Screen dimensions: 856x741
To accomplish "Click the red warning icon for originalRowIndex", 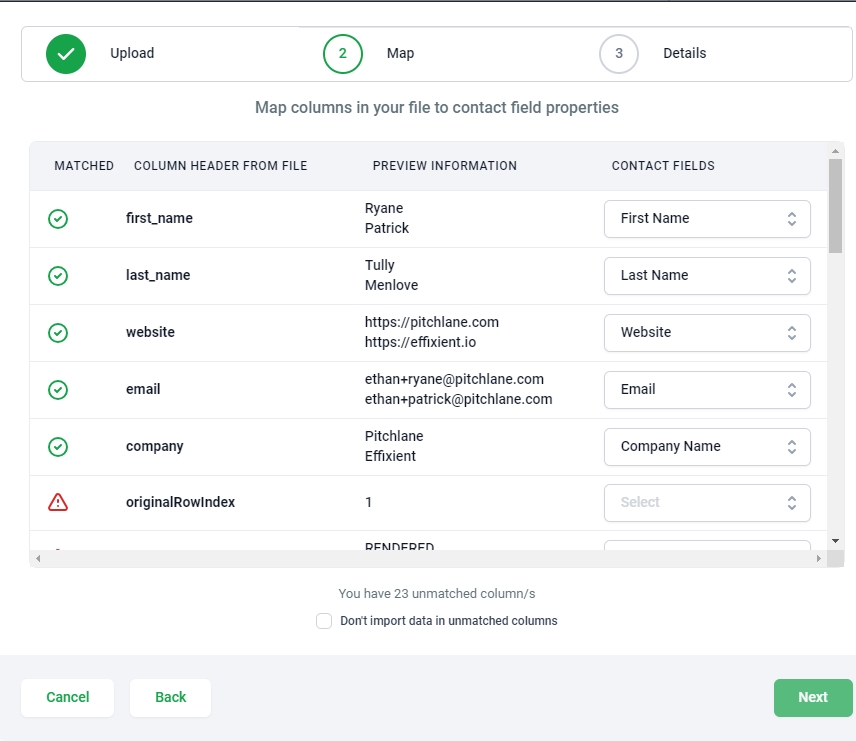I will click(58, 503).
